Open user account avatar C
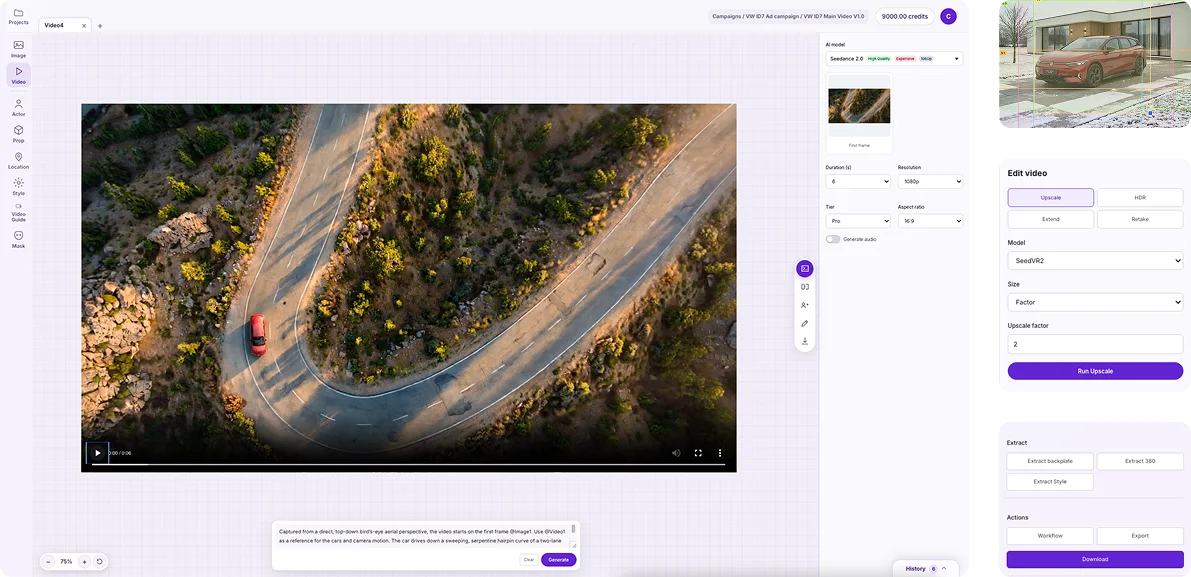 point(948,17)
